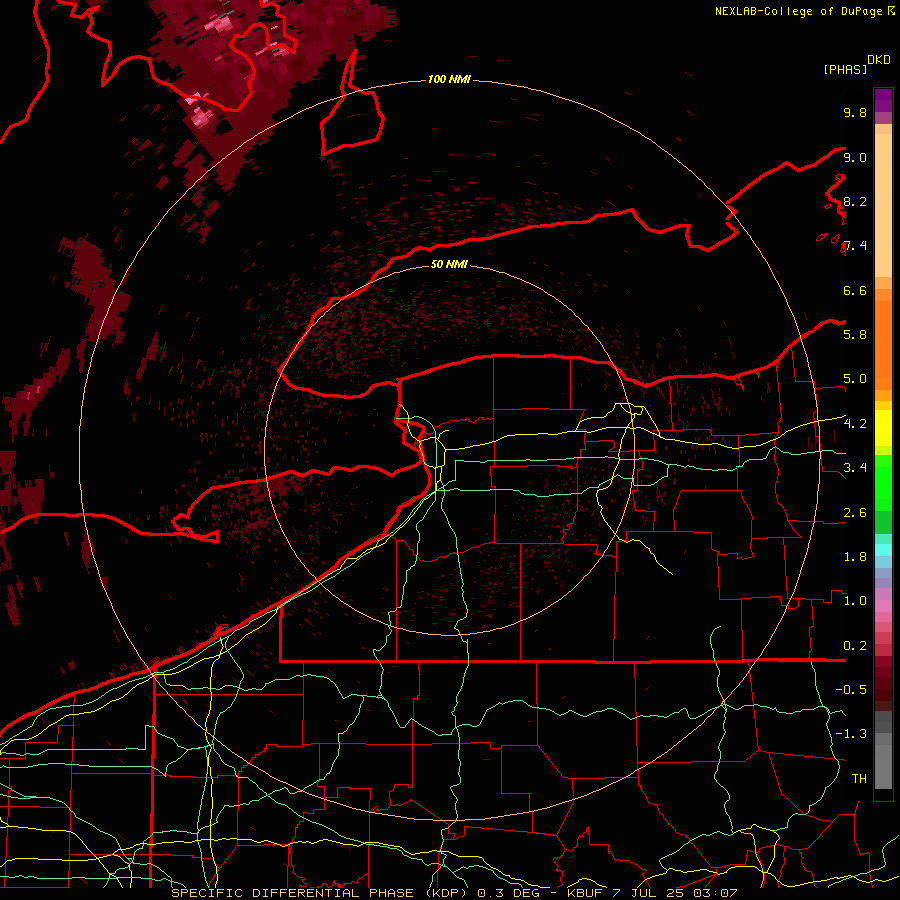
Task: Click the 8.2 value on the color scale
Action: click(x=855, y=201)
